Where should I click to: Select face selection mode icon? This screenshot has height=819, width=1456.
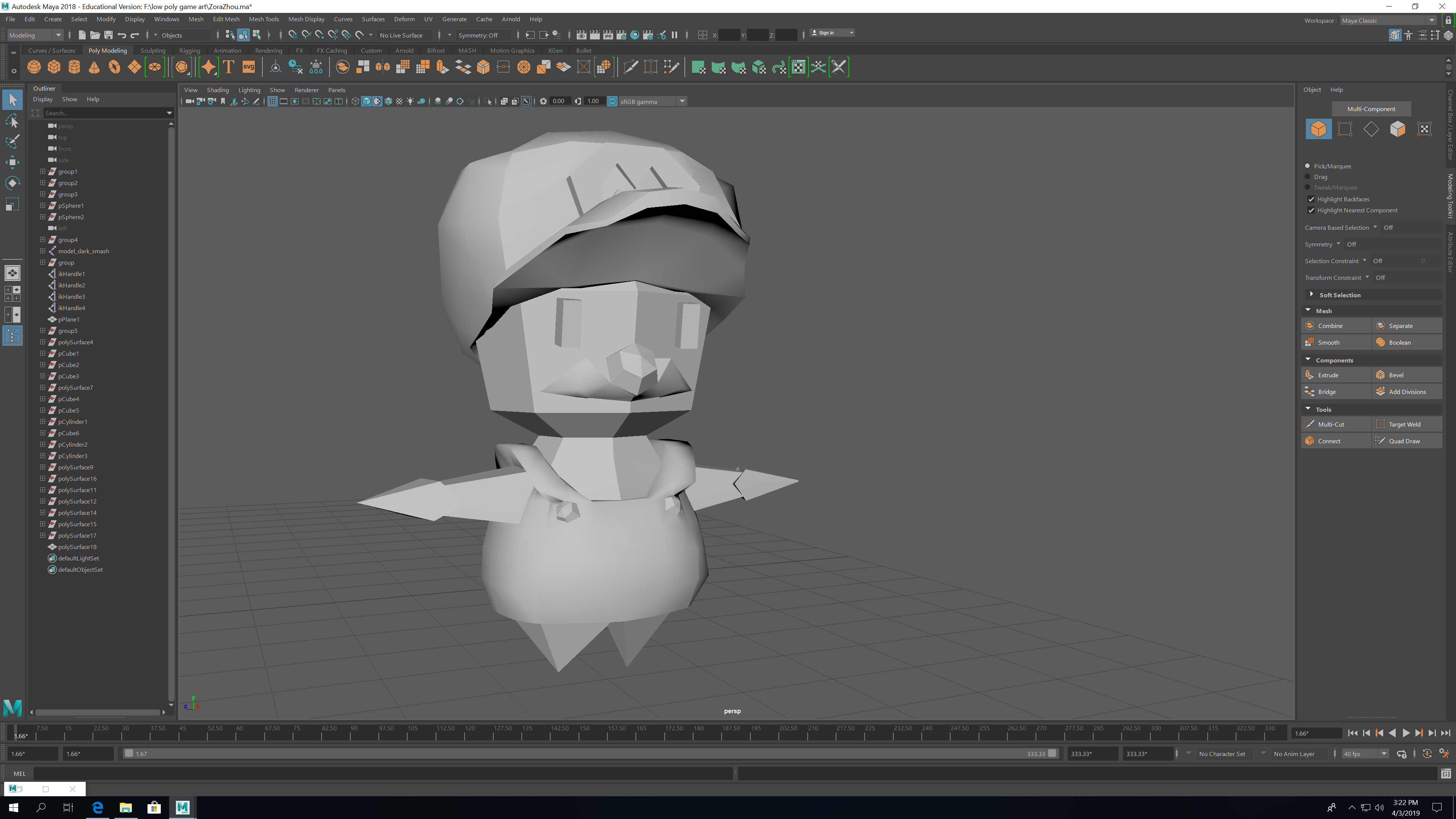(x=1398, y=129)
